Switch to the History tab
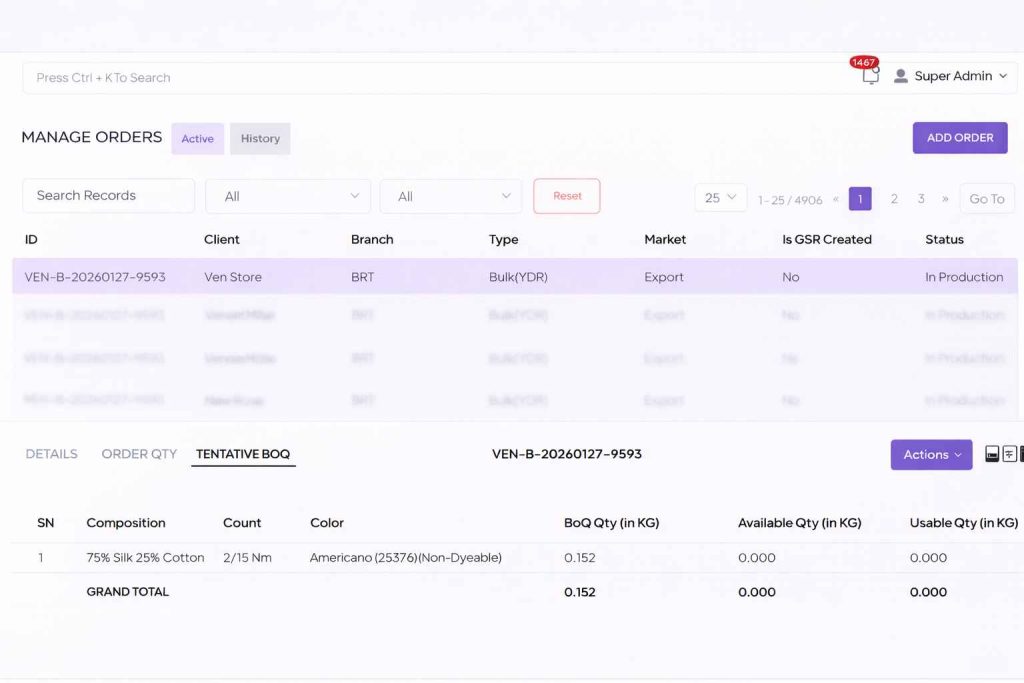 (x=260, y=139)
